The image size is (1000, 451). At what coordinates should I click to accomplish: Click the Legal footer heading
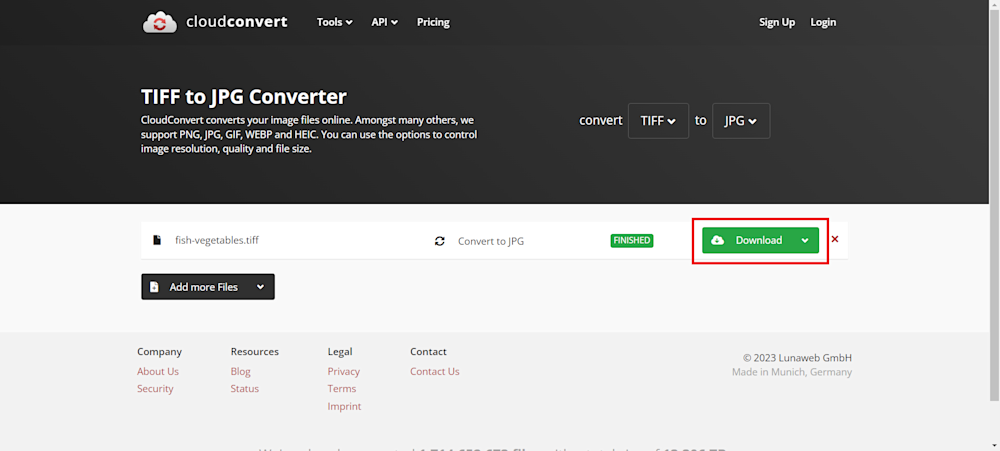(x=340, y=351)
